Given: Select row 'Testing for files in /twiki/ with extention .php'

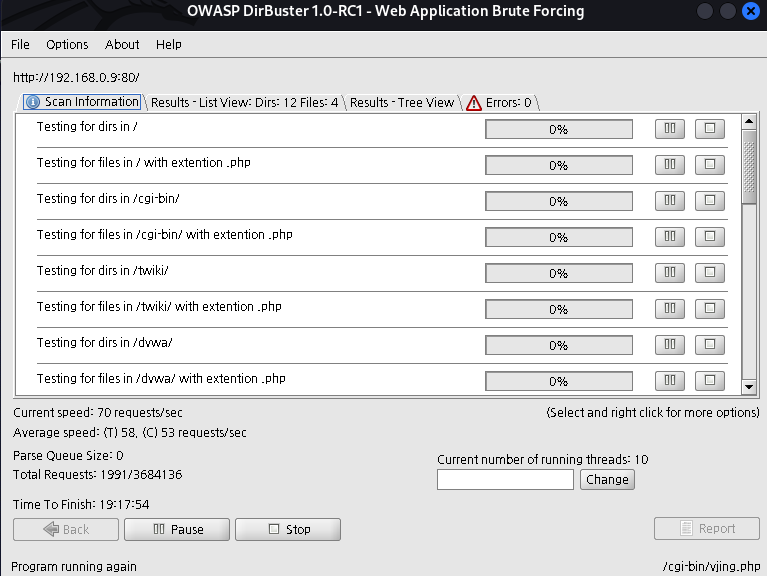Looking at the screenshot, I should (382, 309).
